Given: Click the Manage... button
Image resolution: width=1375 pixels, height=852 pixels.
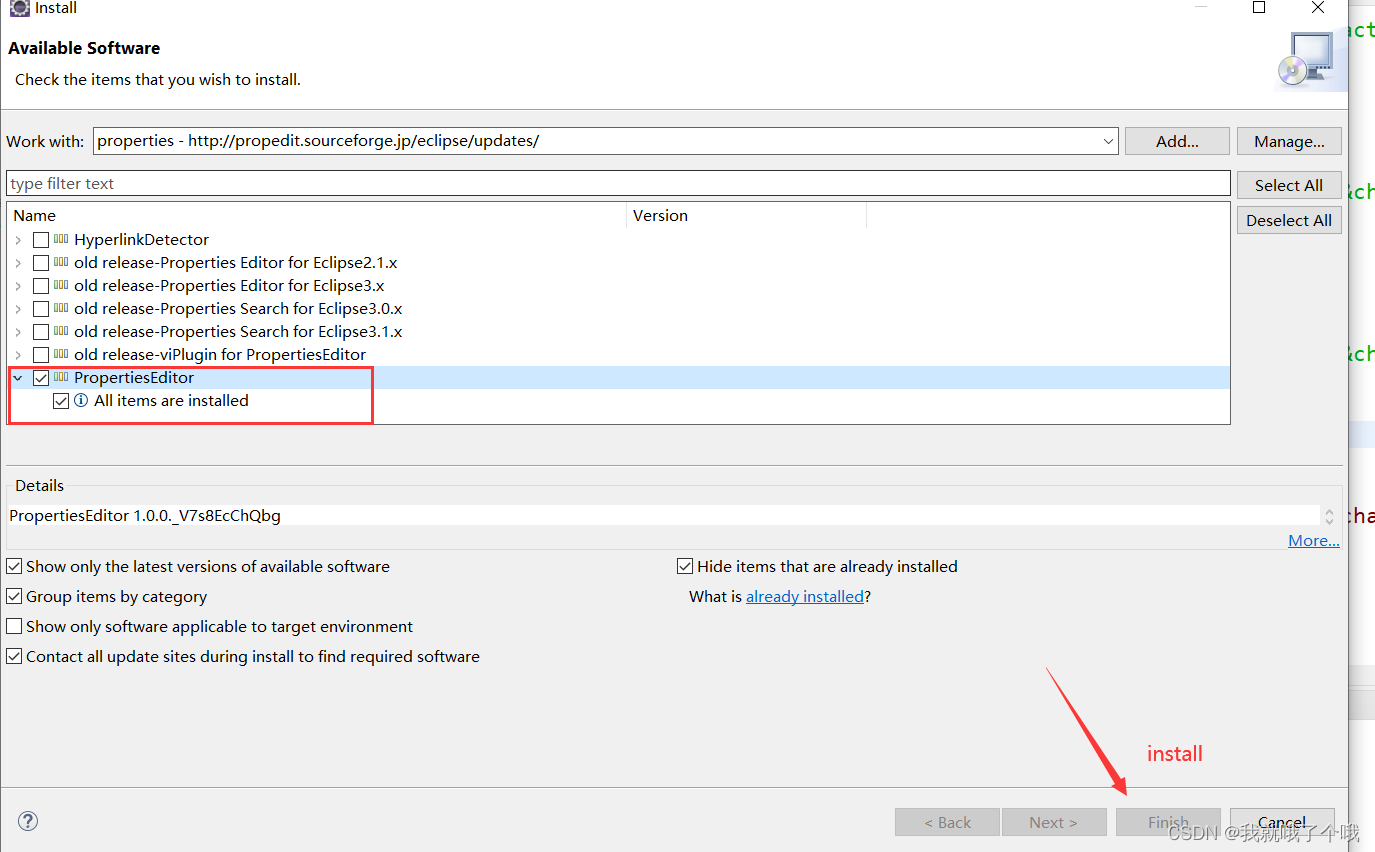Looking at the screenshot, I should pos(1289,141).
